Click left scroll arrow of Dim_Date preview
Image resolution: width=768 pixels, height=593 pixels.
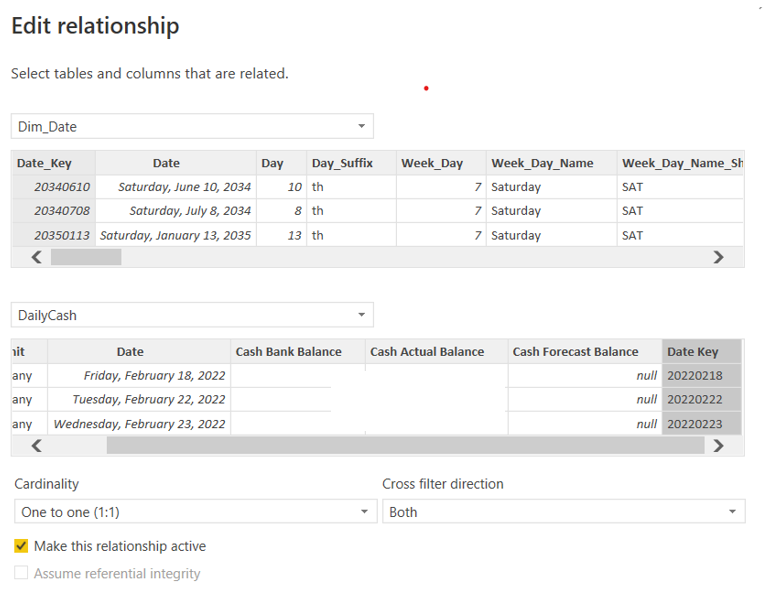pos(36,257)
